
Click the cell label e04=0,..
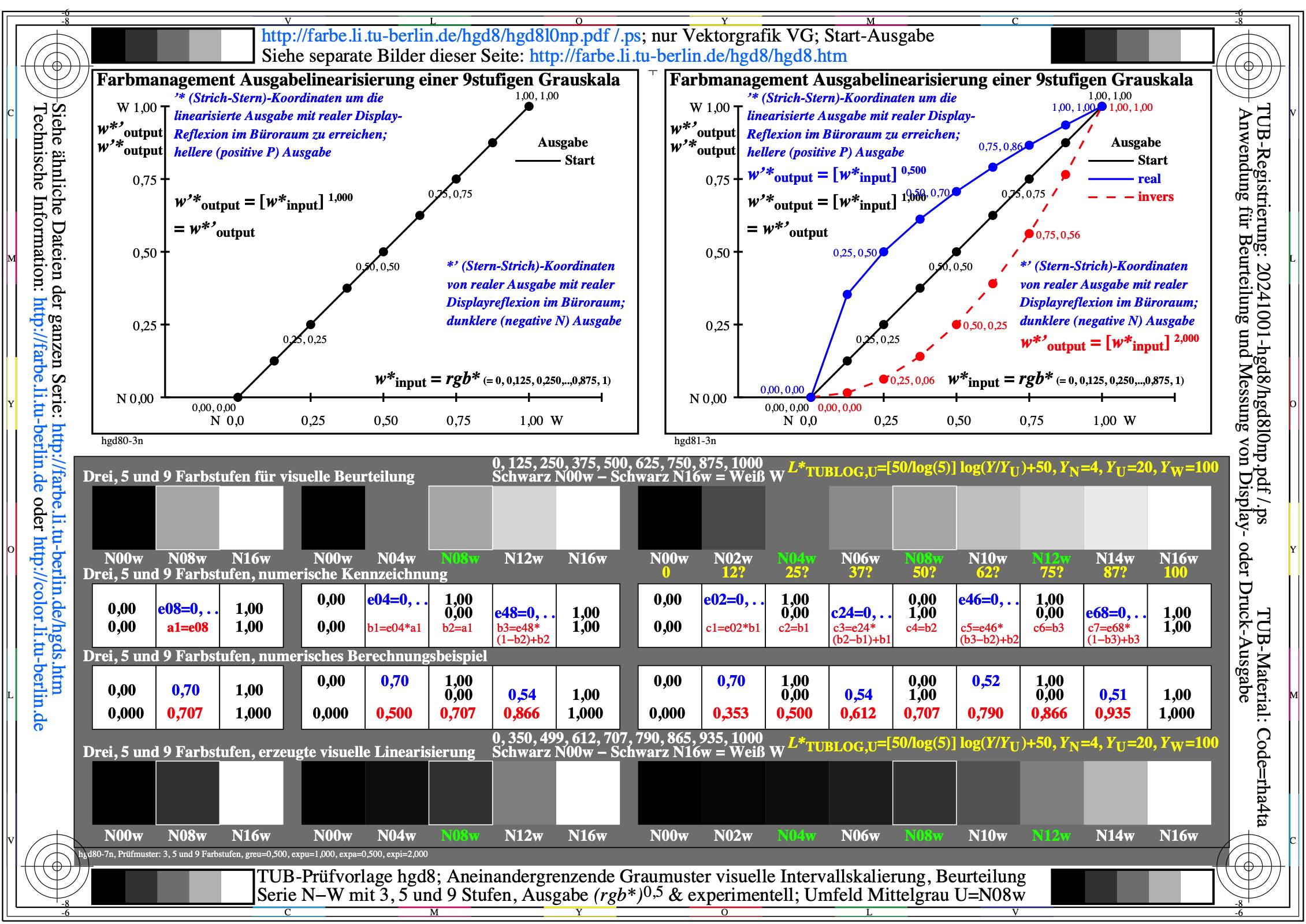(397, 600)
